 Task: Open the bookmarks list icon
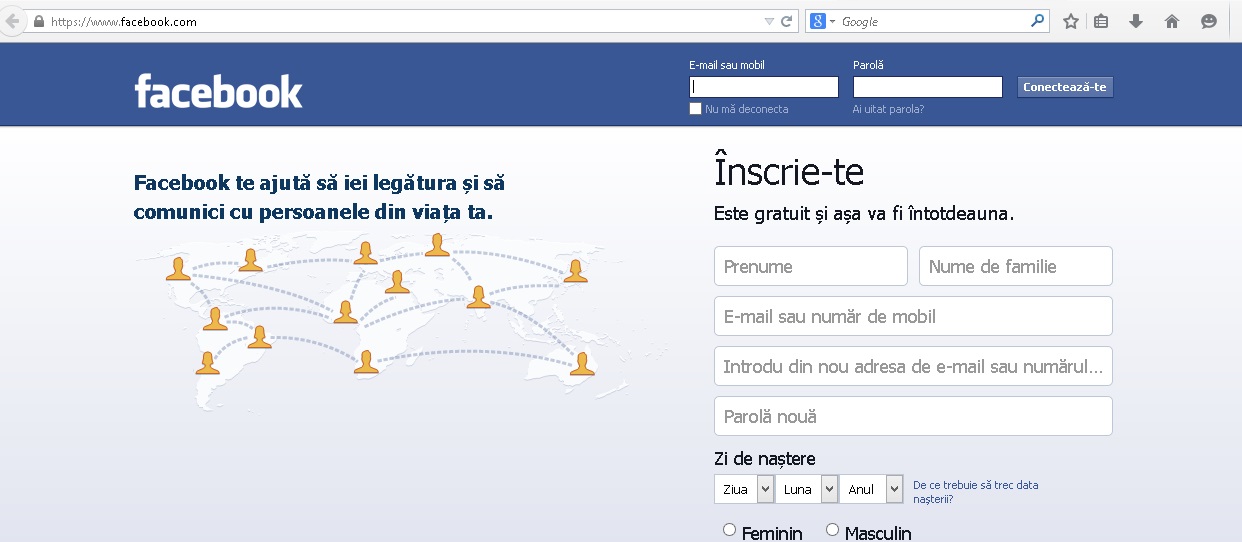1101,21
